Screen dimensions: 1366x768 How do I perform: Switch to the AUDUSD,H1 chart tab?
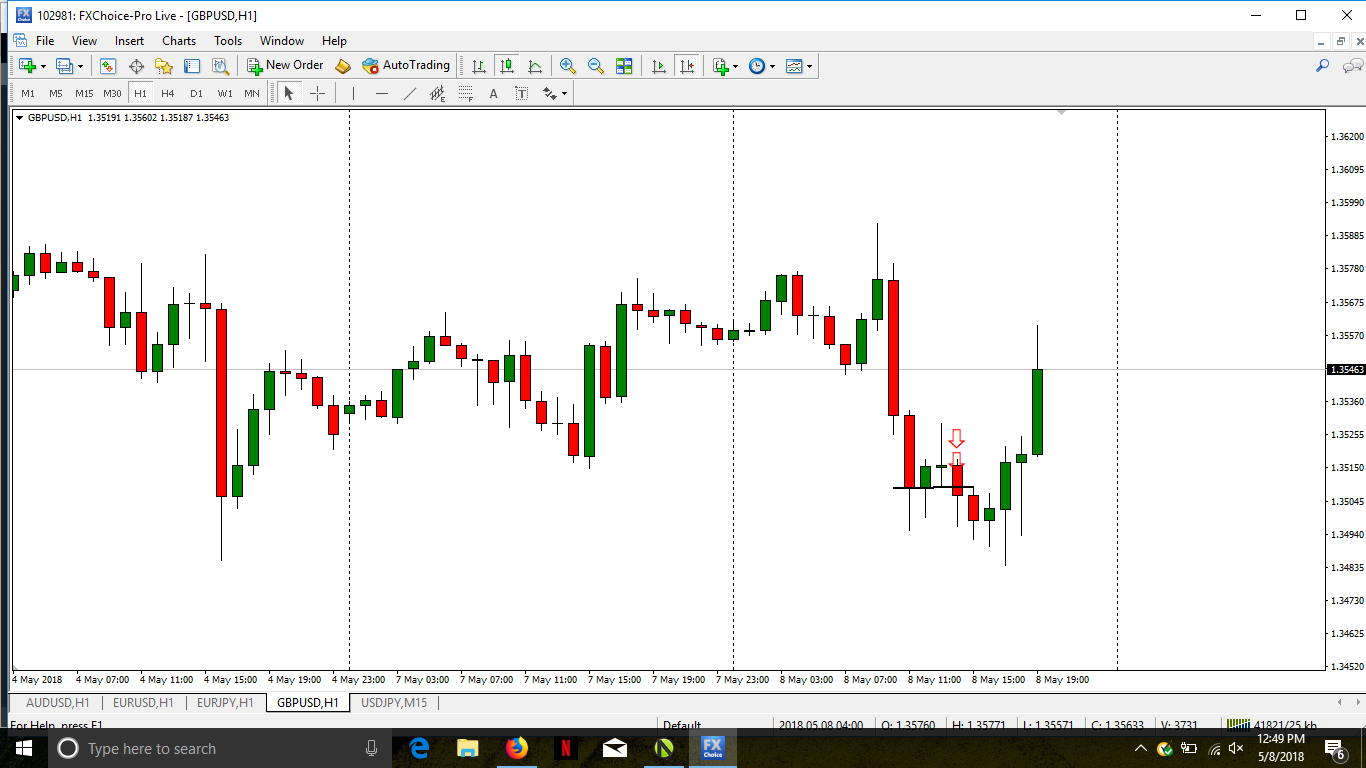click(x=57, y=703)
